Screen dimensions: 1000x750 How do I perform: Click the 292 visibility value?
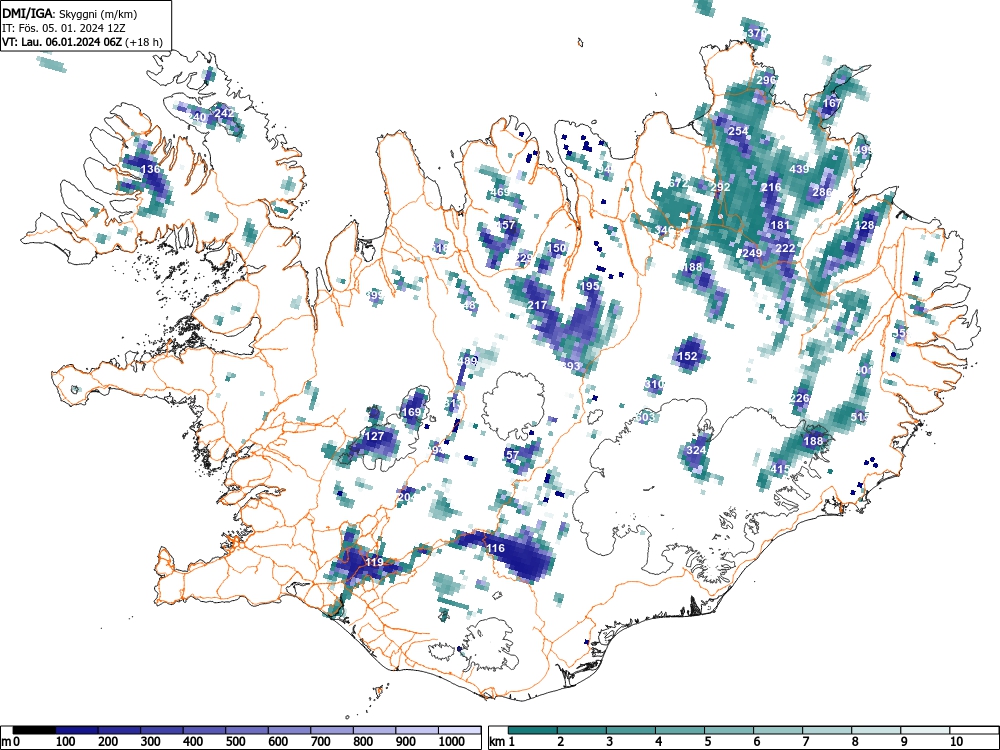pos(720,187)
